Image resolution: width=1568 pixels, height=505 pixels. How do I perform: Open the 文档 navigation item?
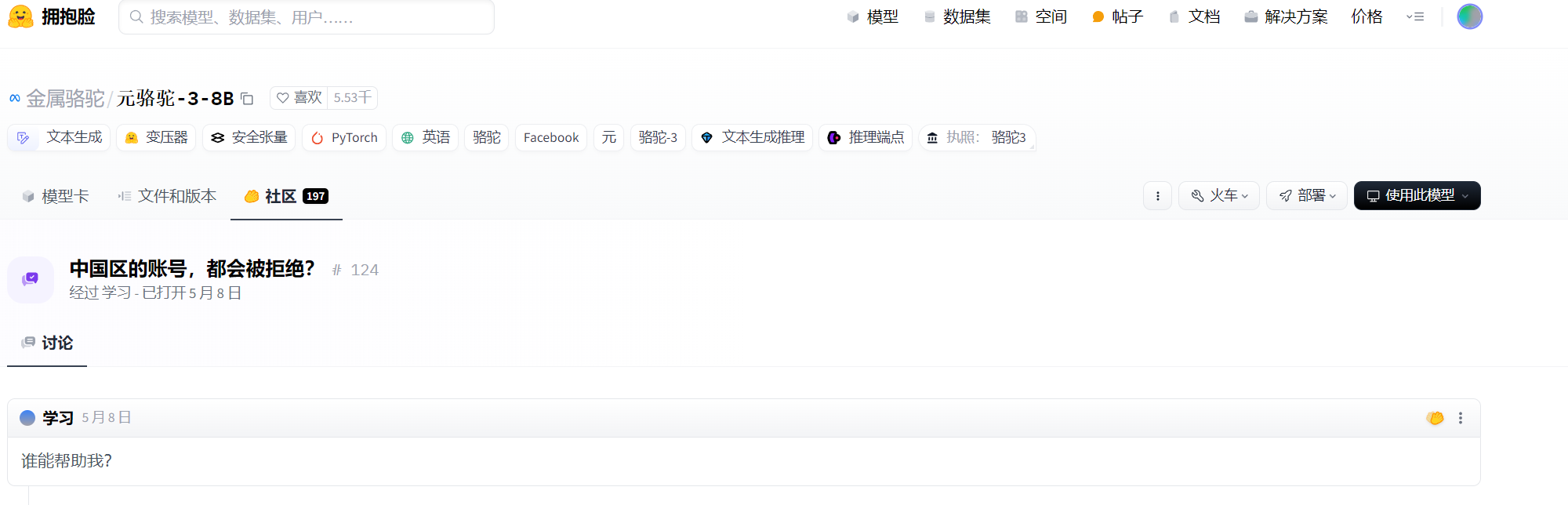[1194, 16]
